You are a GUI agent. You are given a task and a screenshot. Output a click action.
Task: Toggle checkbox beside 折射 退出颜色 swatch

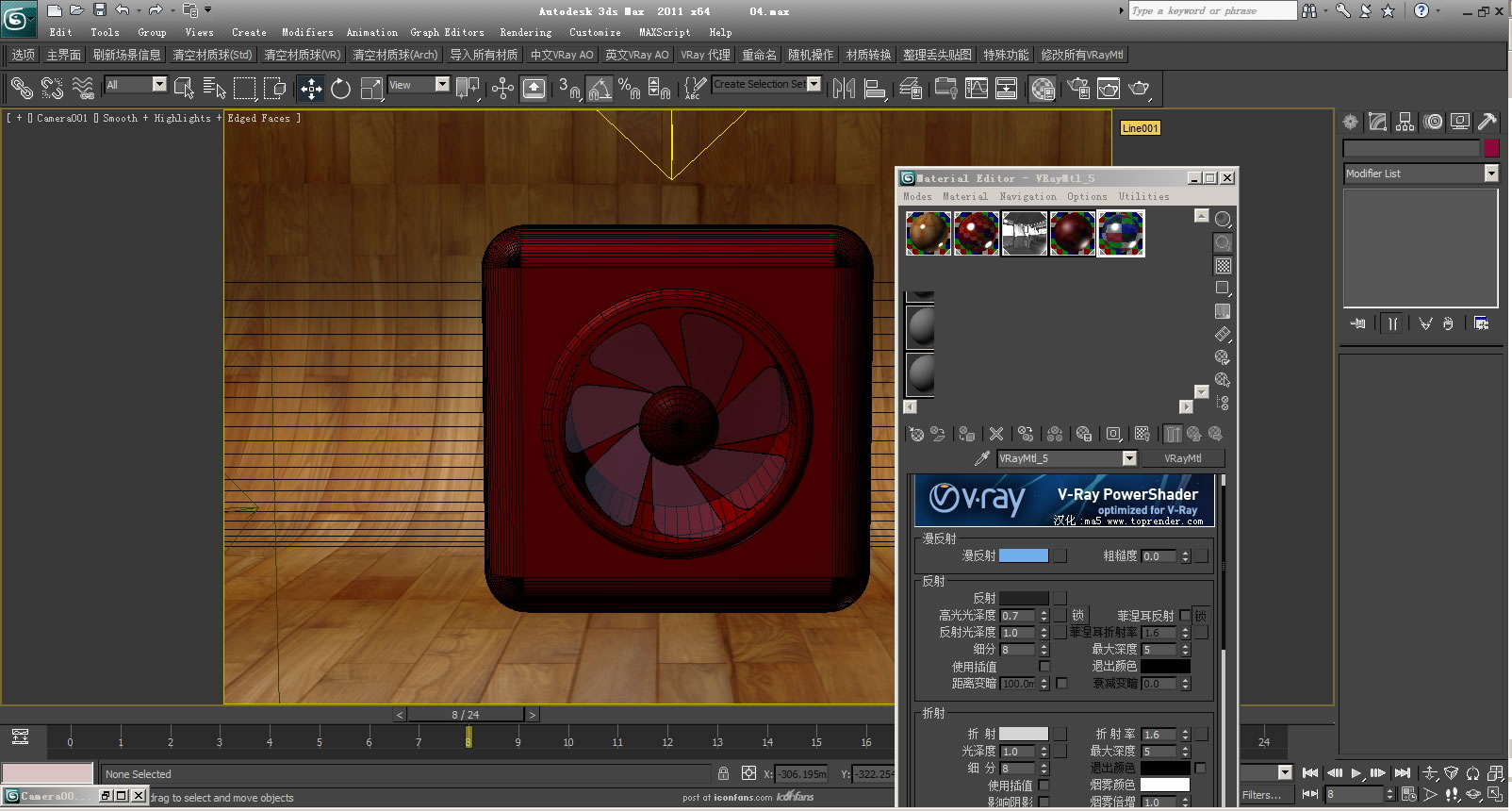(1200, 768)
